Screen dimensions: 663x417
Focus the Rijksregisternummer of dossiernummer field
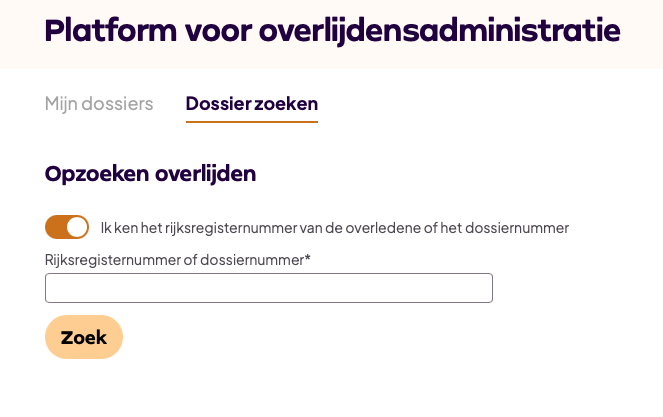[x=269, y=288]
